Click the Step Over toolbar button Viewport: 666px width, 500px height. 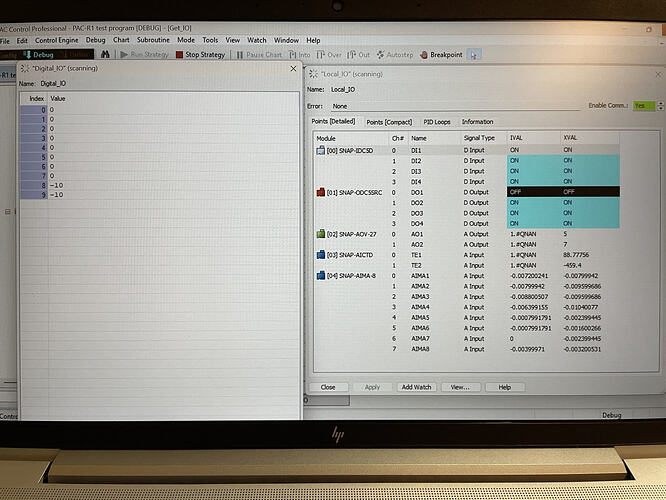329,55
